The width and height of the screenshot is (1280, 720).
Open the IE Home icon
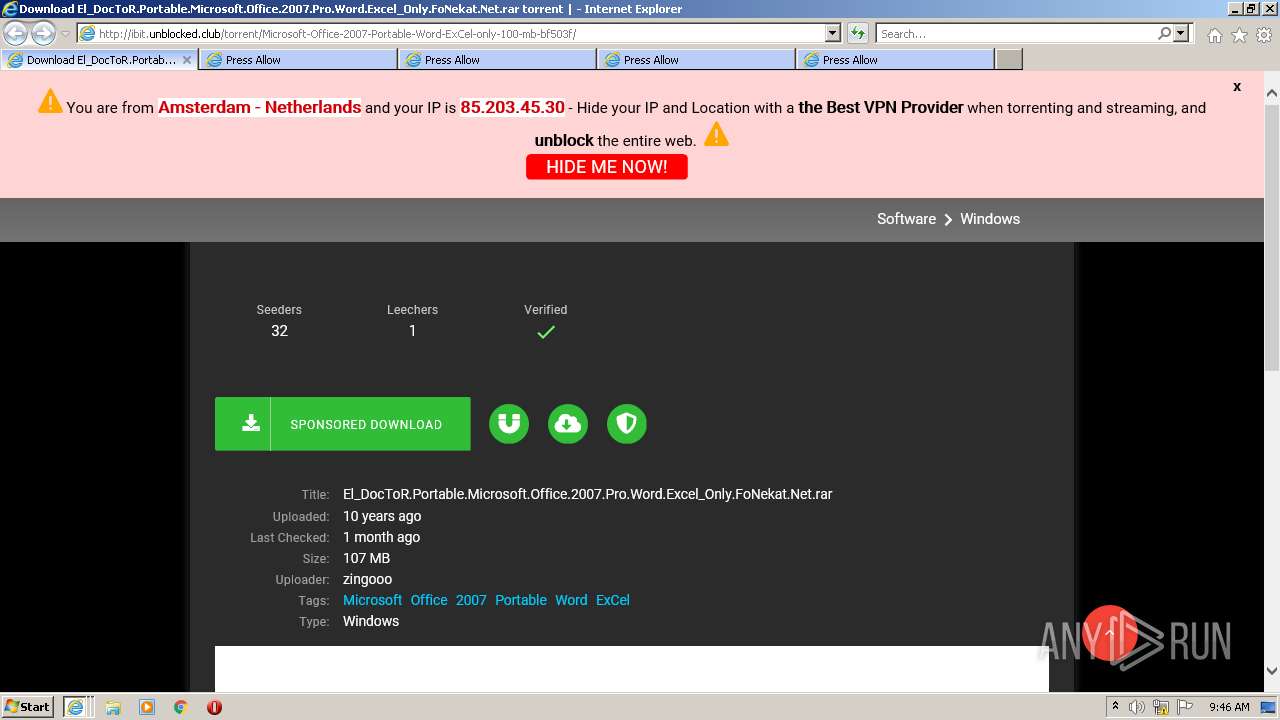pos(1214,35)
